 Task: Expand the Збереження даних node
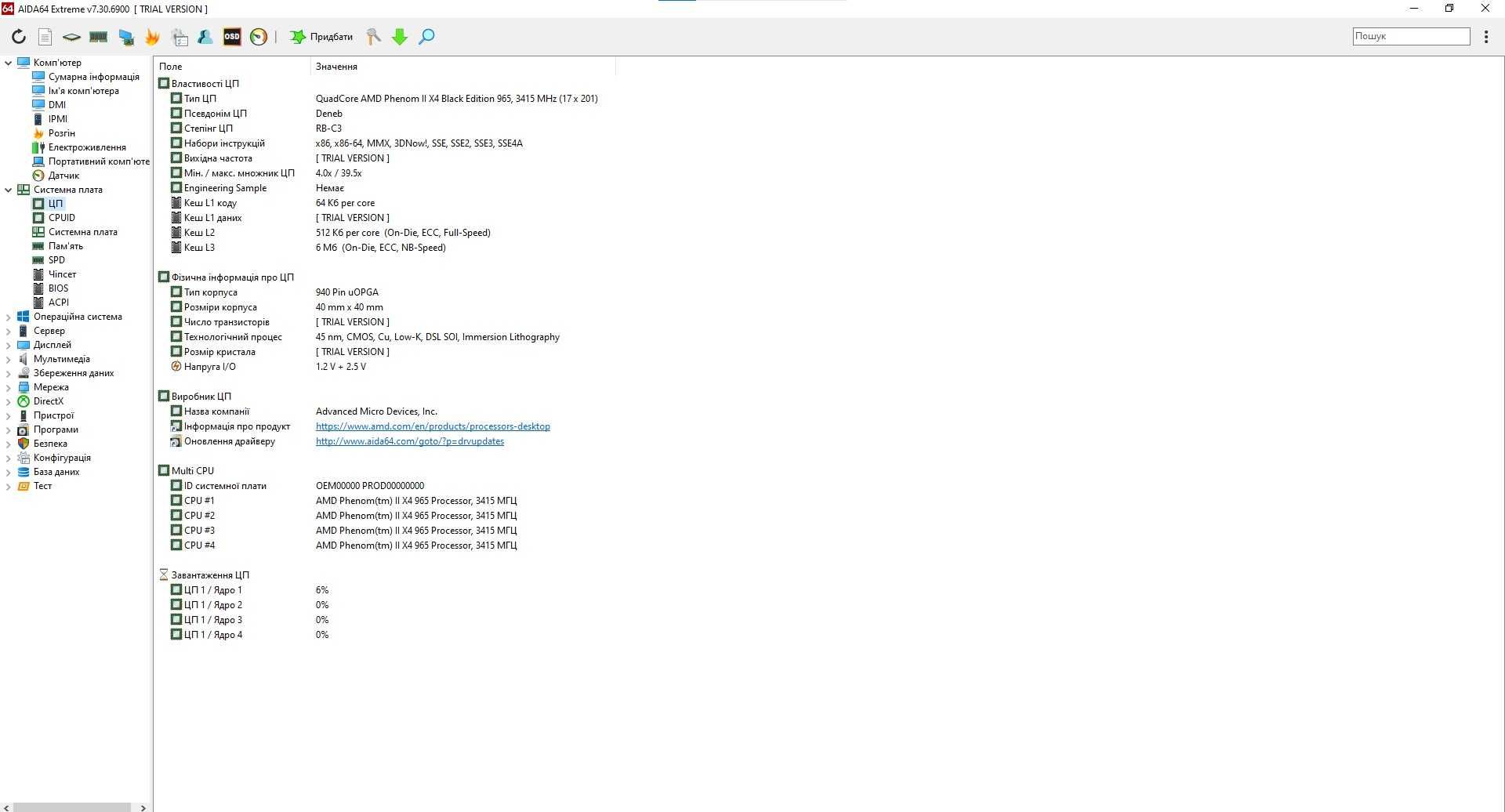9,373
